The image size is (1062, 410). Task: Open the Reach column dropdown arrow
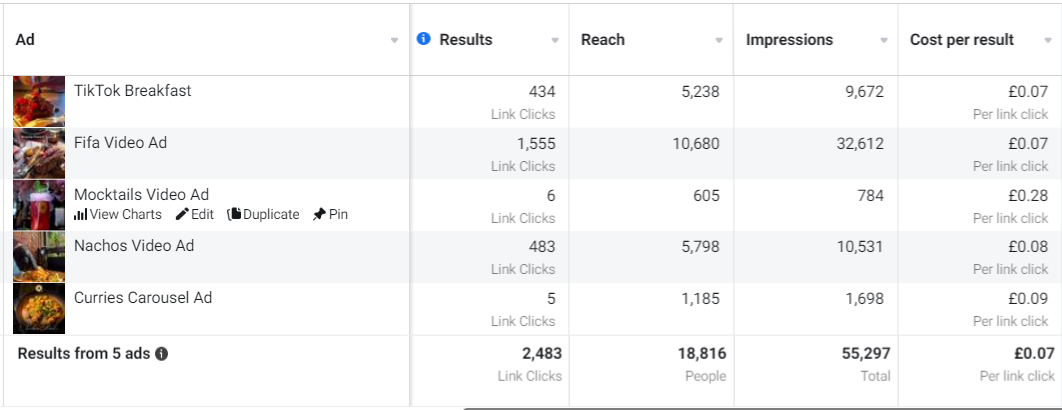pos(719,41)
